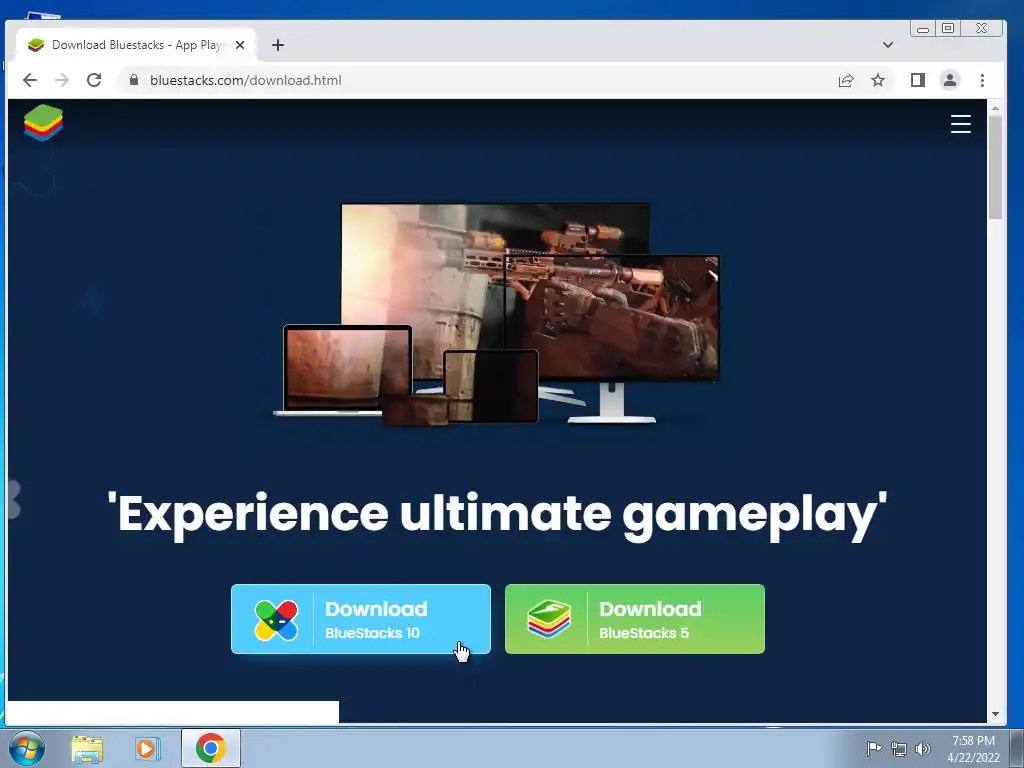
Task: Toggle the Chrome side panel
Action: 918,80
